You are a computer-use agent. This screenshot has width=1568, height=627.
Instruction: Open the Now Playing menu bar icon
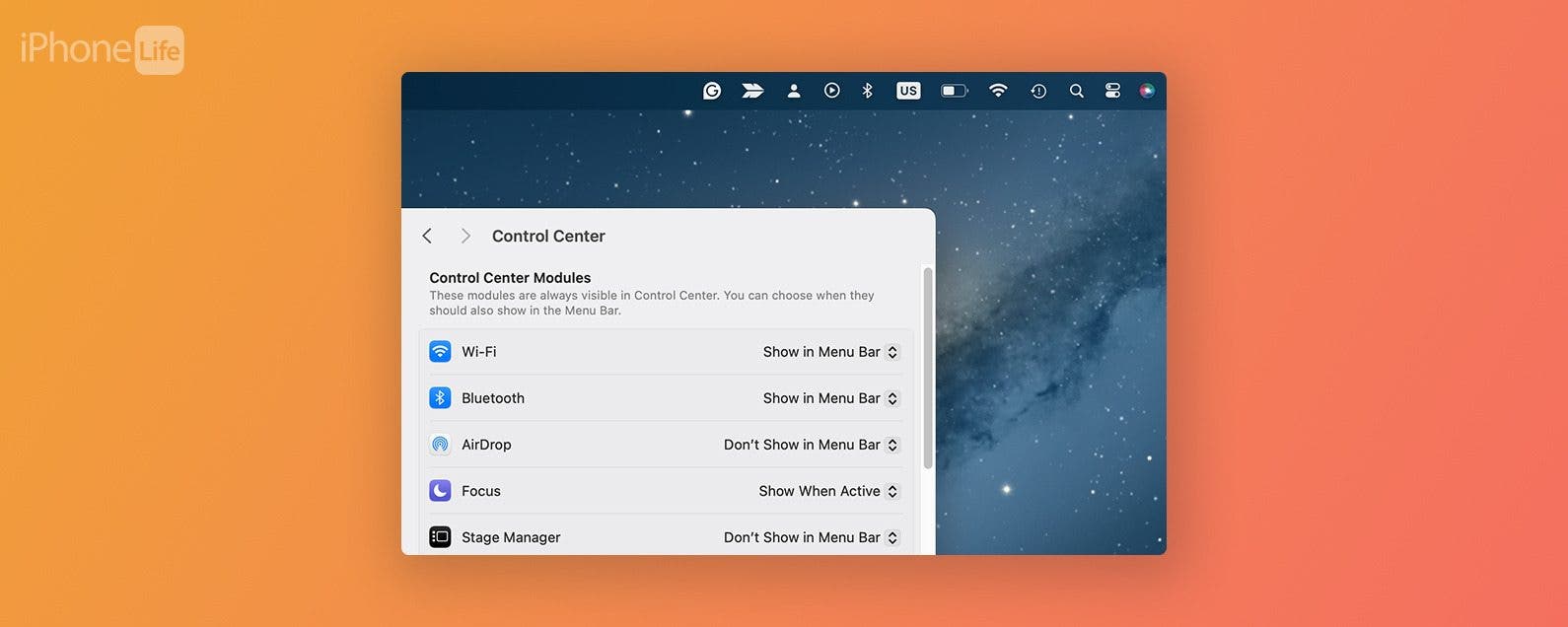coord(832,91)
